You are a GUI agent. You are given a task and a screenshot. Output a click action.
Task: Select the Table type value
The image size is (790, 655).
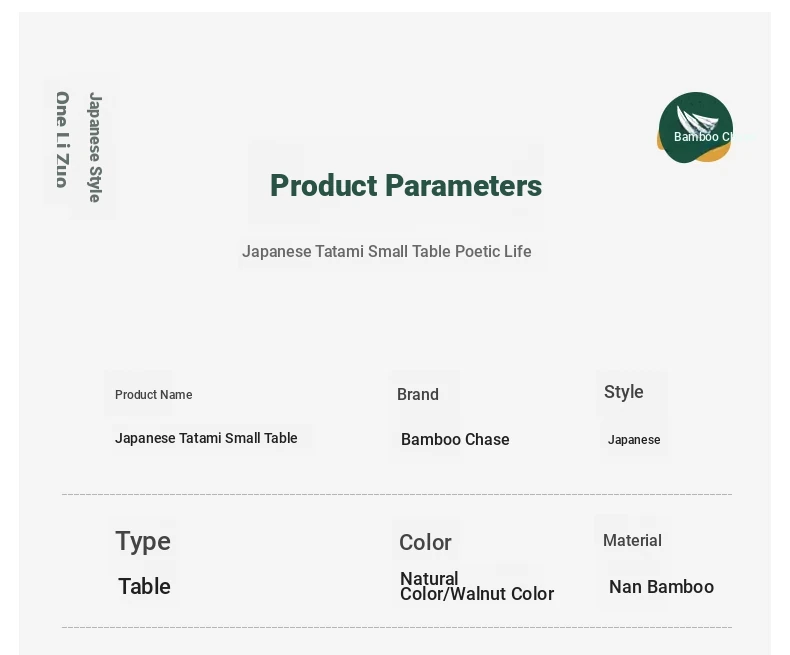pyautogui.click(x=144, y=586)
